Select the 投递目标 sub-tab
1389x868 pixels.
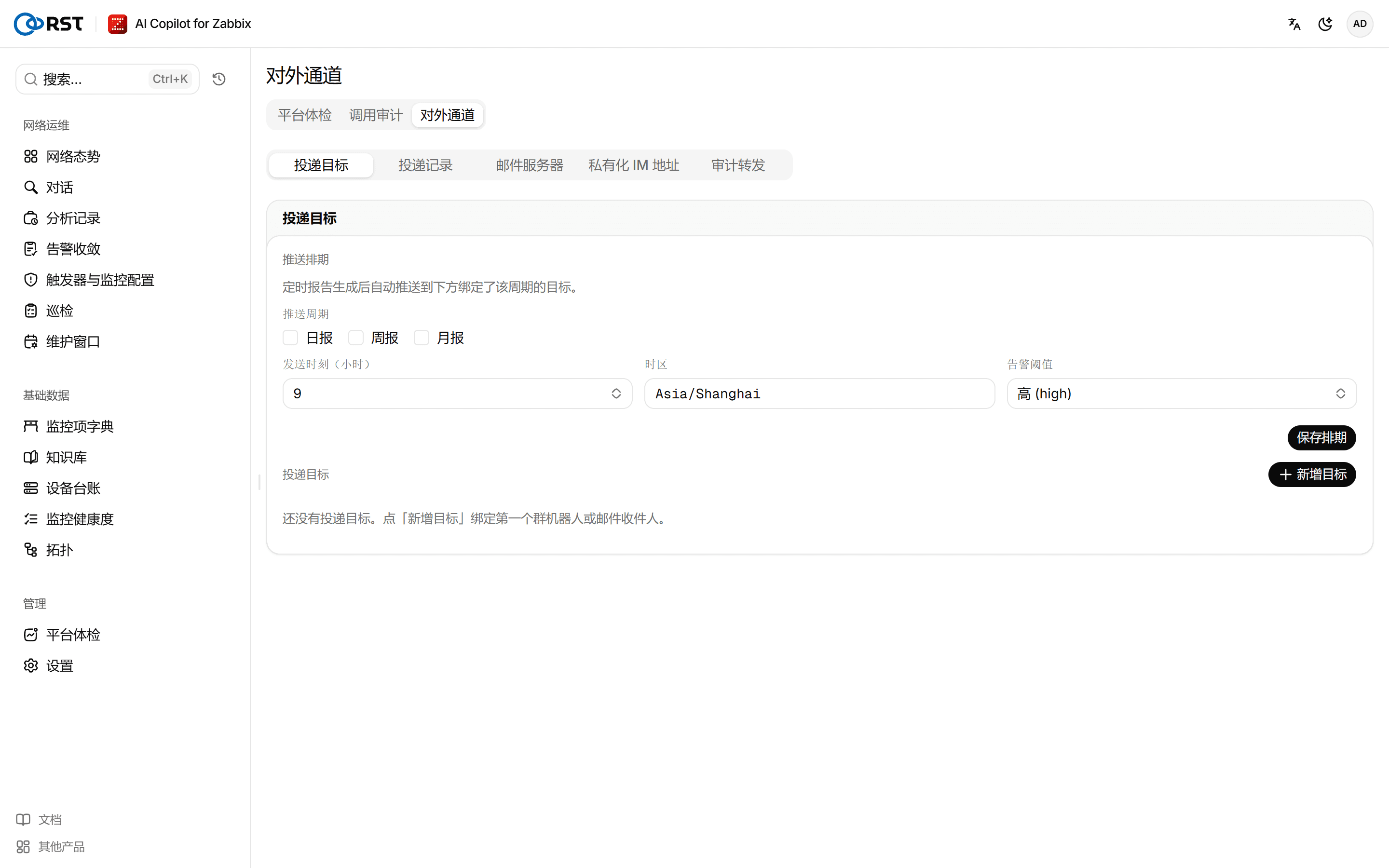pos(321,165)
